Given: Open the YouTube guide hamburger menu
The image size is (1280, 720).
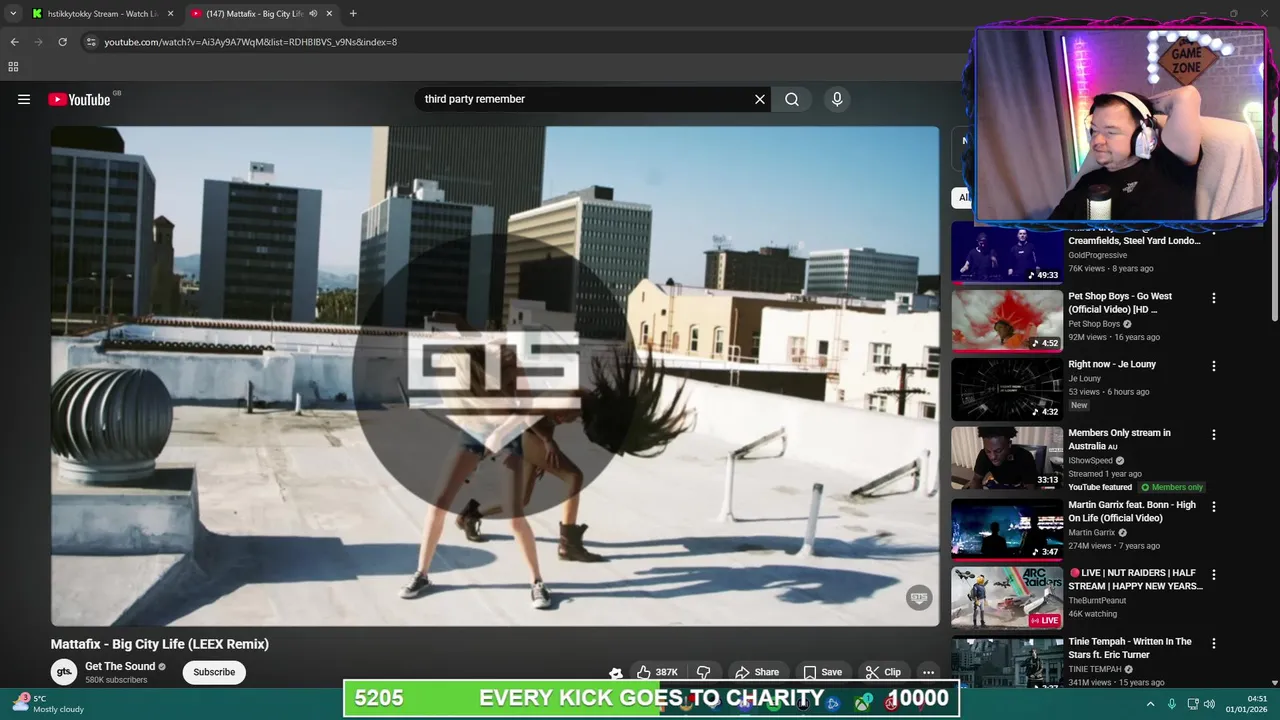Looking at the screenshot, I should pos(24,99).
